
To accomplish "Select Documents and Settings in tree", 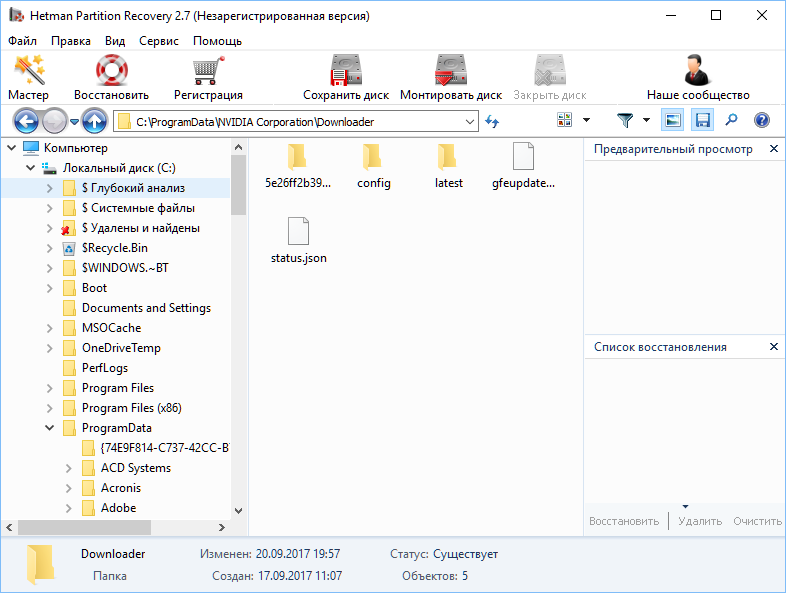I will 146,308.
